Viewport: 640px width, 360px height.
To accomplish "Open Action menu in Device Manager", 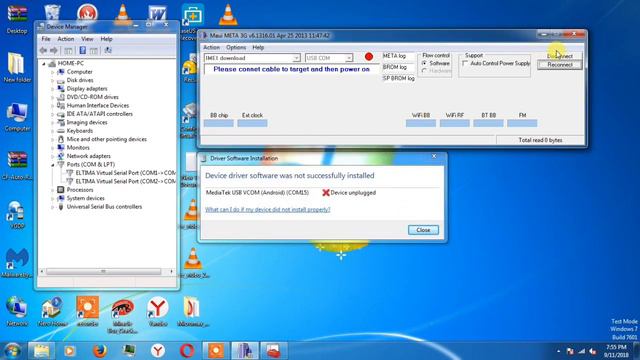I will (66, 39).
